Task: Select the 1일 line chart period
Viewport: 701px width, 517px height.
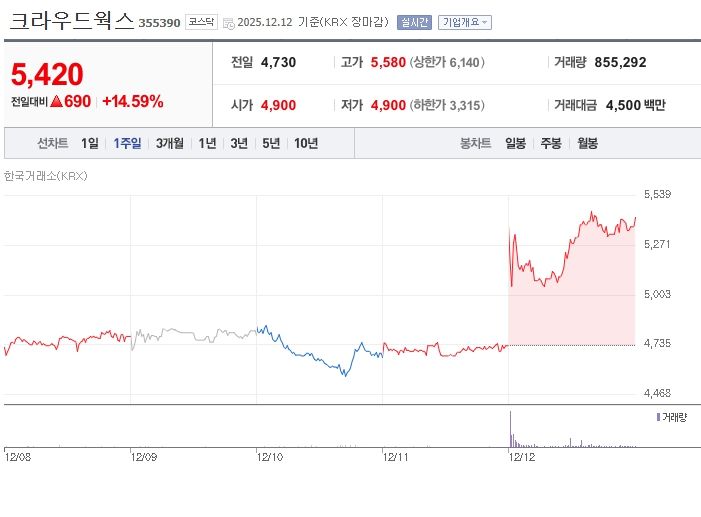Action: [90, 143]
